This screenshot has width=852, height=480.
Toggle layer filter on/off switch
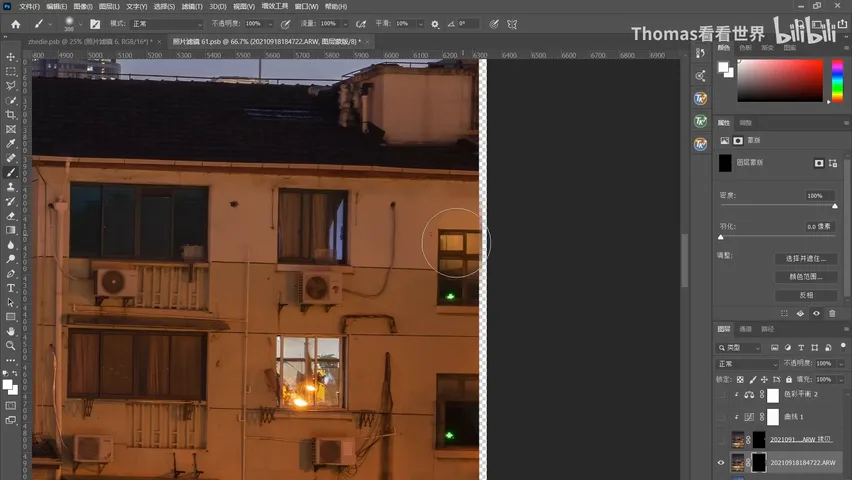(x=843, y=346)
